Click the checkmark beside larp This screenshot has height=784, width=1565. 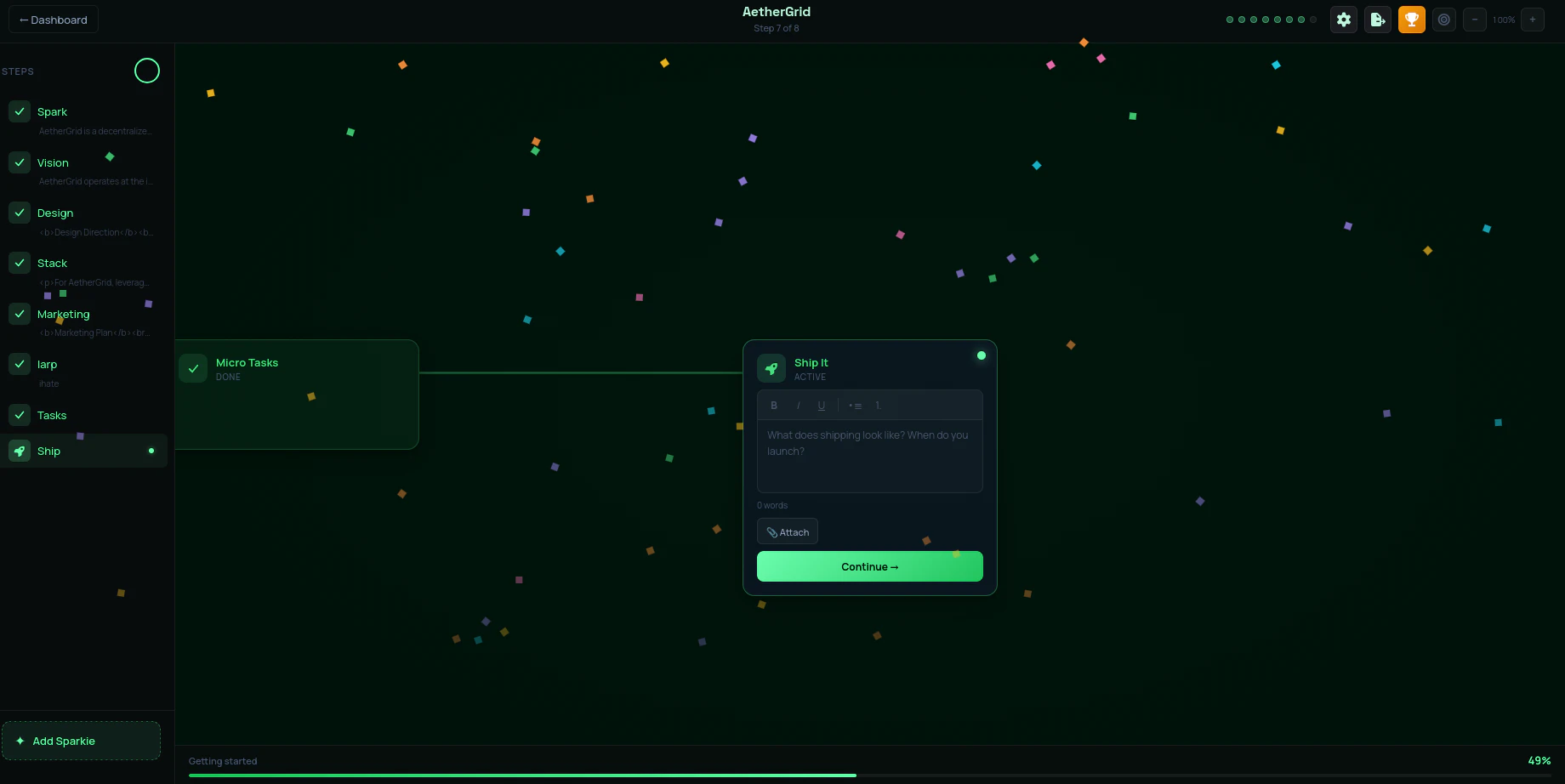[x=20, y=364]
